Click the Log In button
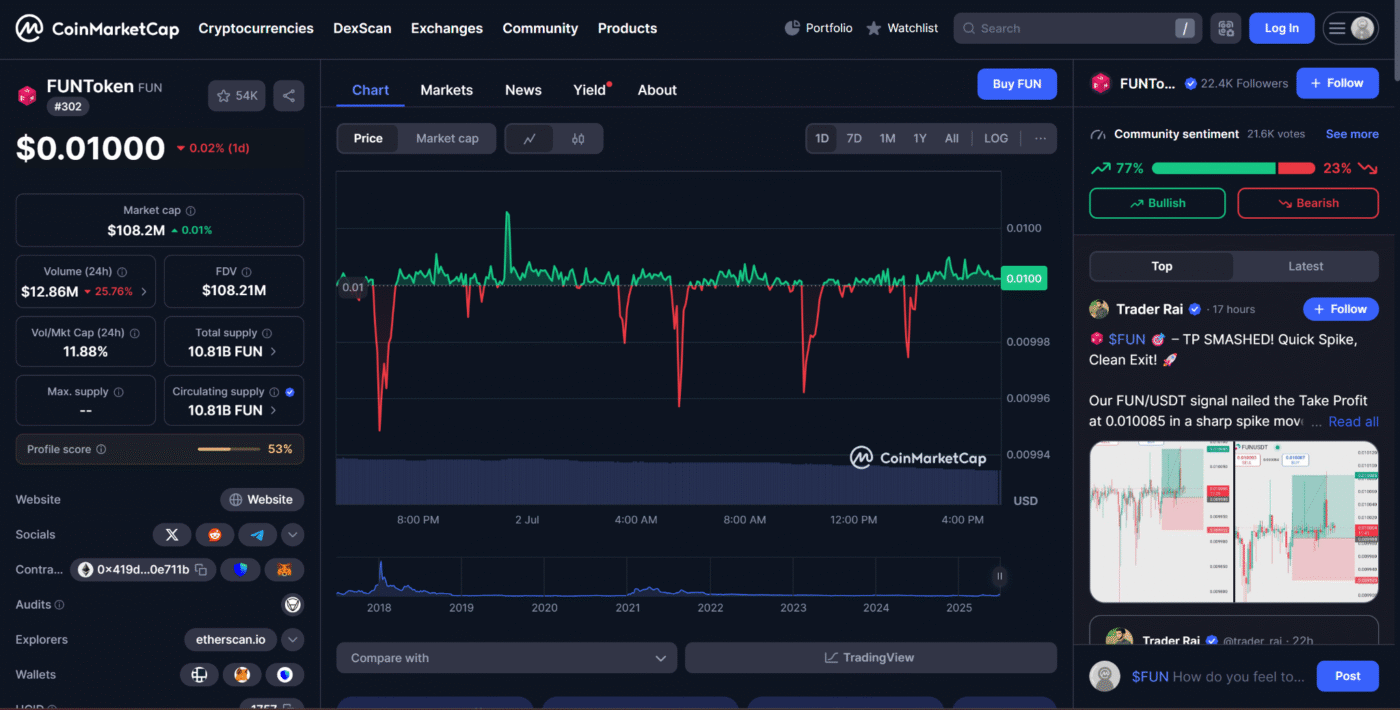Screen dimensions: 1400x710 click(x=1282, y=28)
